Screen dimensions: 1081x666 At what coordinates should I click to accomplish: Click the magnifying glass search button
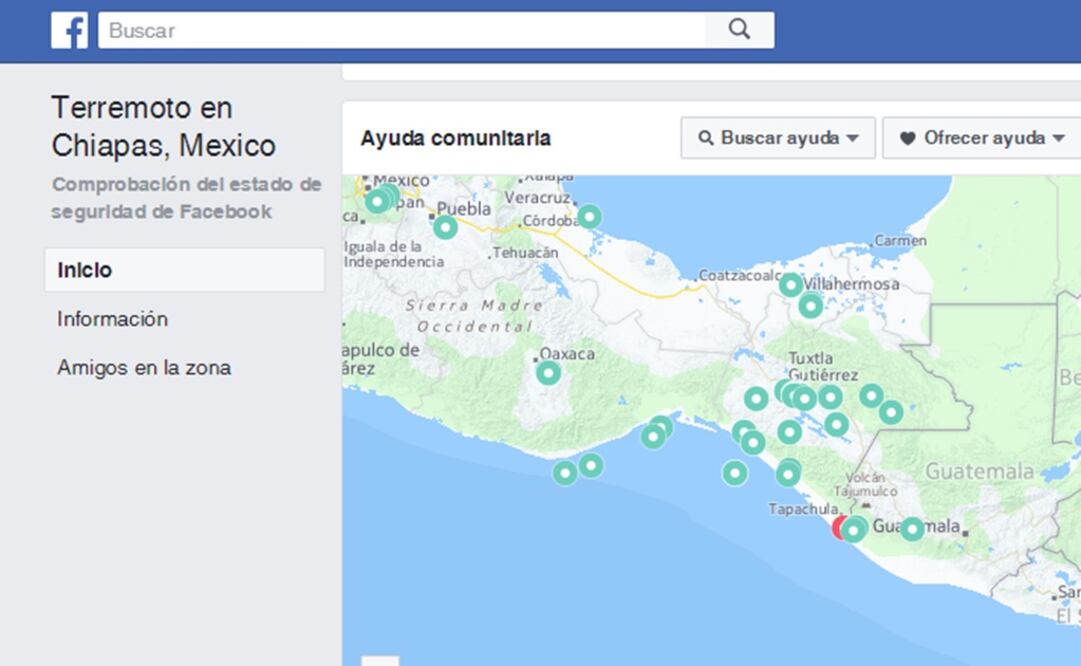(x=739, y=30)
